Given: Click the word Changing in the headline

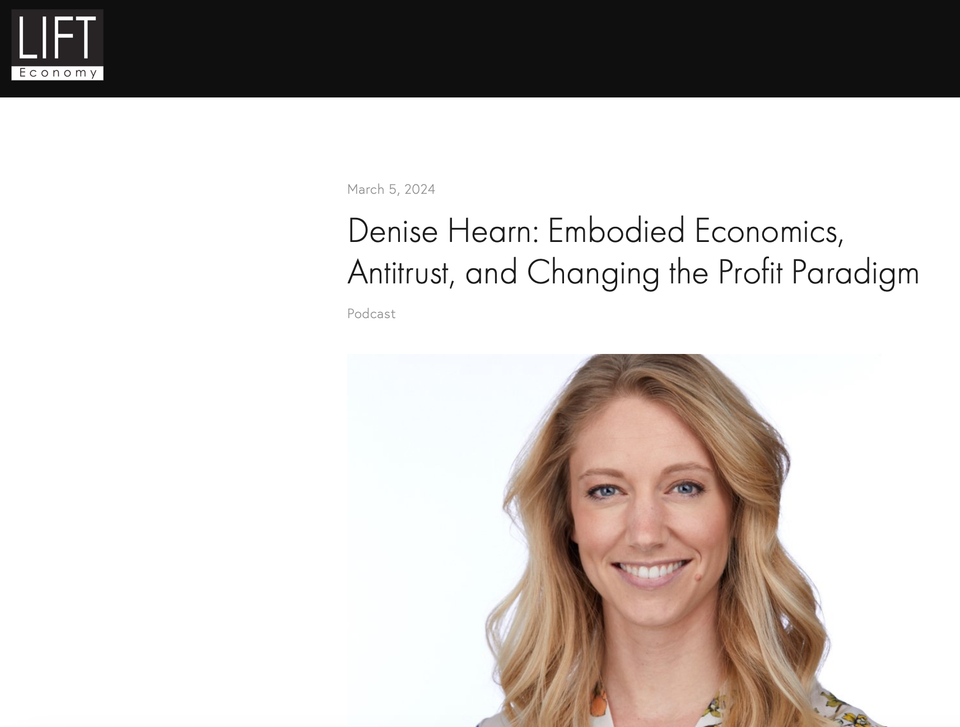Looking at the screenshot, I should pos(593,273).
